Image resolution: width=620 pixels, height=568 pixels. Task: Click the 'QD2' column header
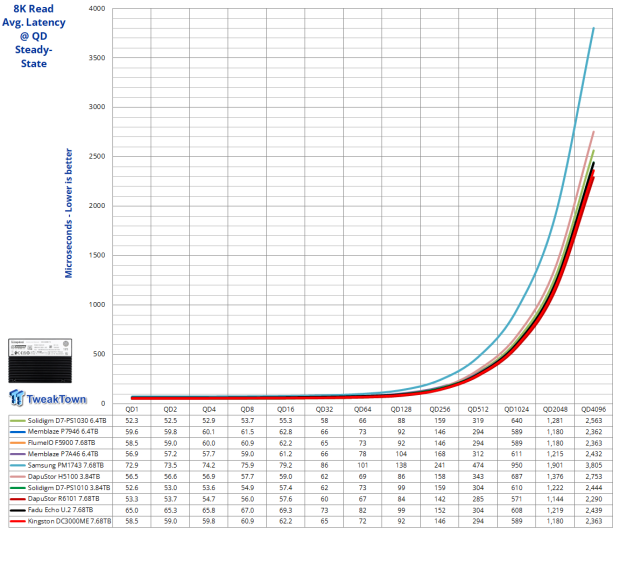(170, 409)
